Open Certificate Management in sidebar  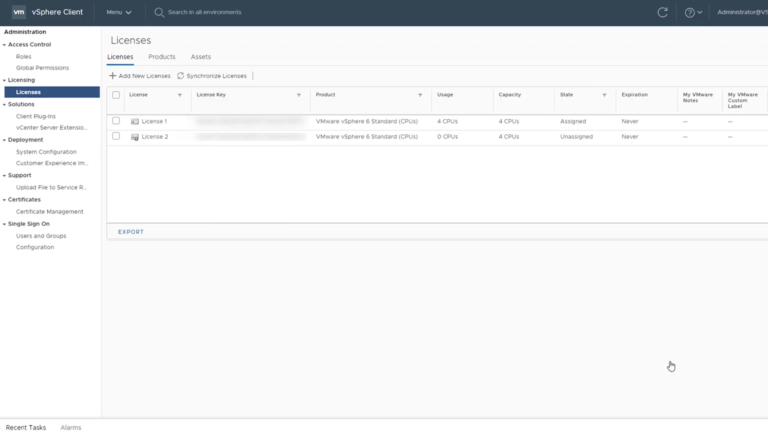click(49, 212)
